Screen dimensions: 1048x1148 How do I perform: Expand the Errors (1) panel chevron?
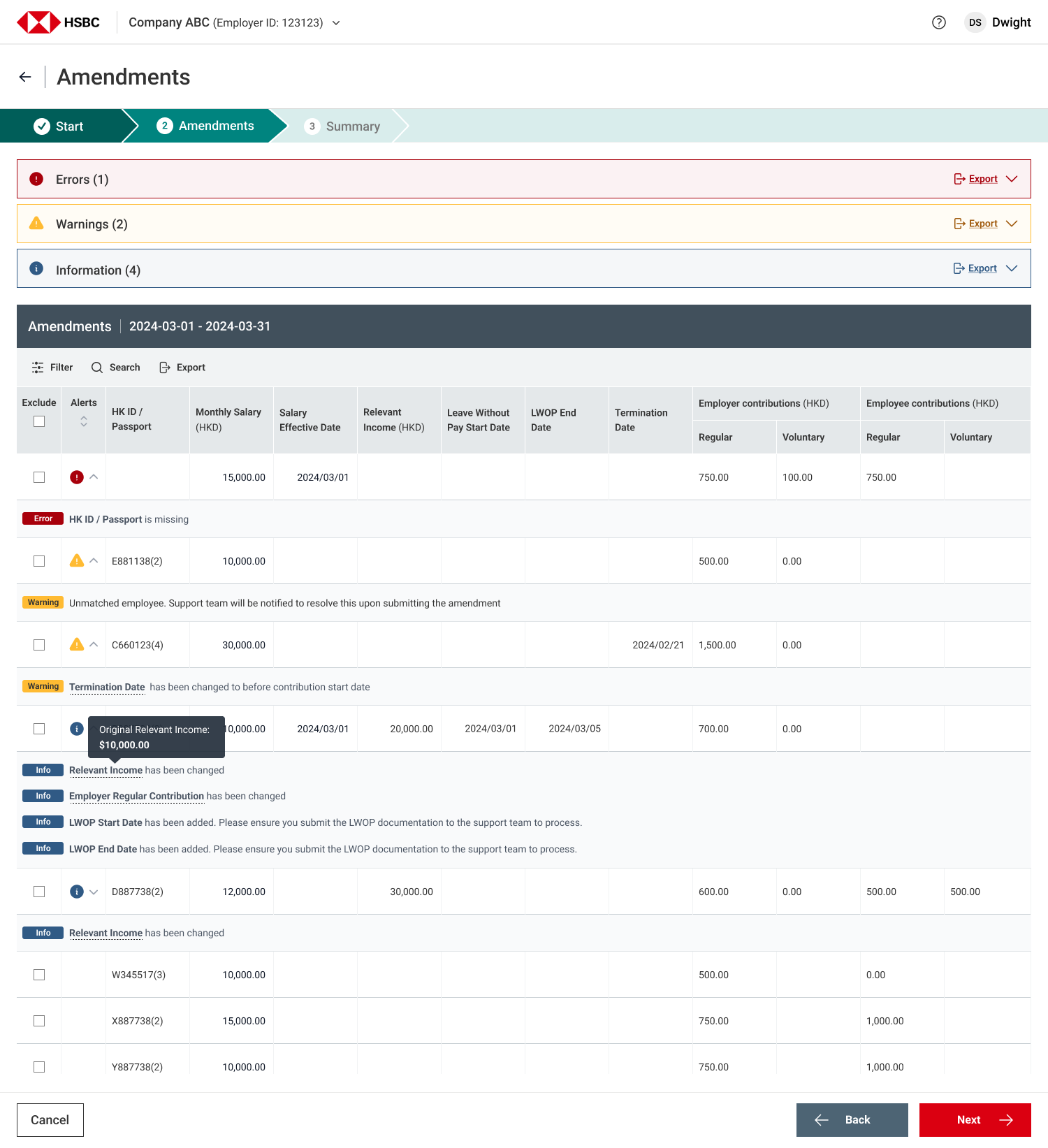tap(1012, 179)
